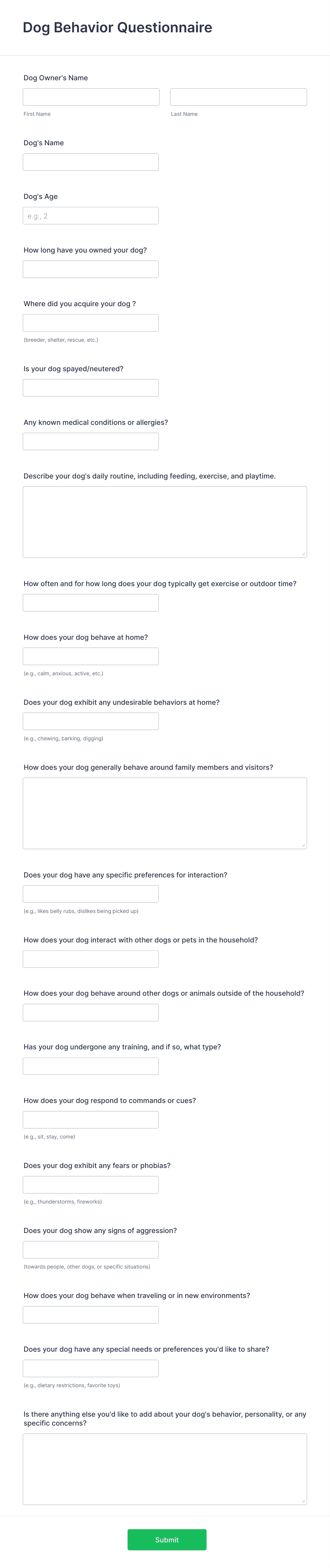Click the daily routine description textarea

(x=164, y=520)
